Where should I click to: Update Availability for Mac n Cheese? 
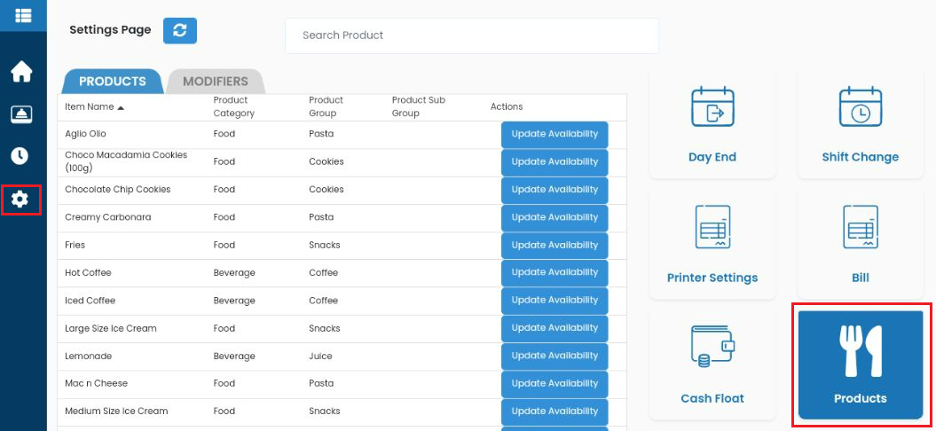pos(555,384)
